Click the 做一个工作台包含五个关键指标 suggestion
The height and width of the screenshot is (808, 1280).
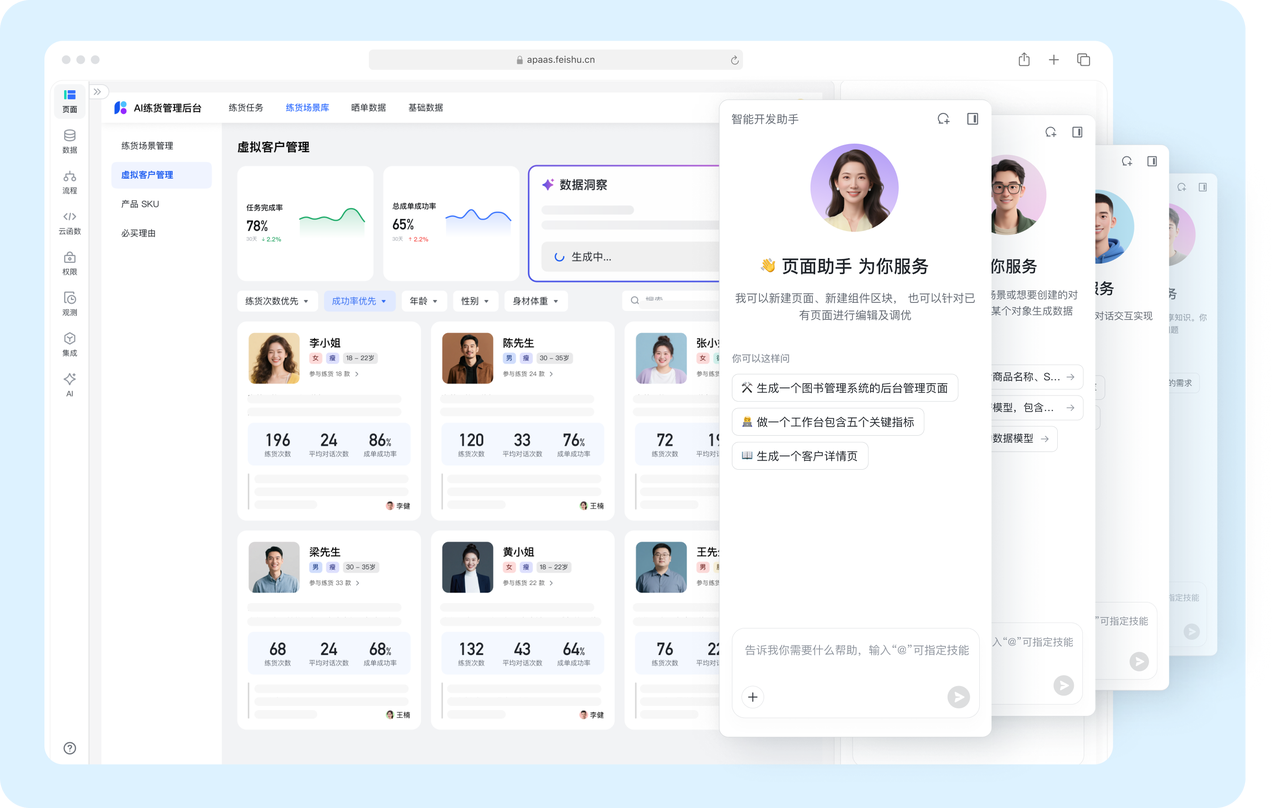827,422
